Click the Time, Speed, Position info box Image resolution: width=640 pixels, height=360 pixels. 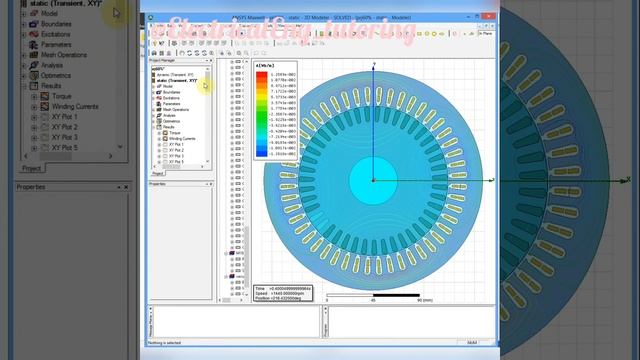pyautogui.click(x=283, y=293)
